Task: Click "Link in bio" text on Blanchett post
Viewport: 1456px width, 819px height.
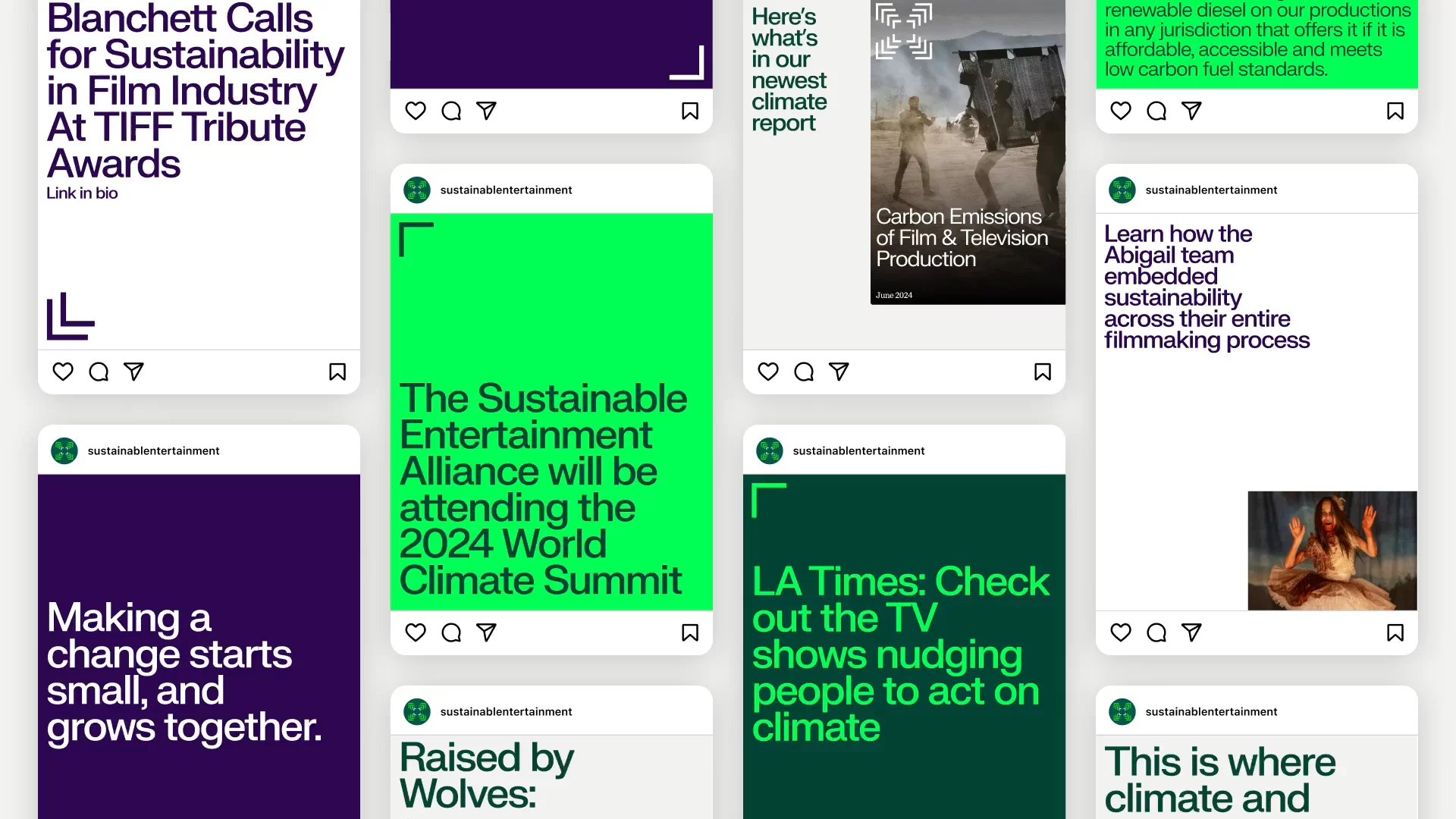Action: (x=82, y=193)
